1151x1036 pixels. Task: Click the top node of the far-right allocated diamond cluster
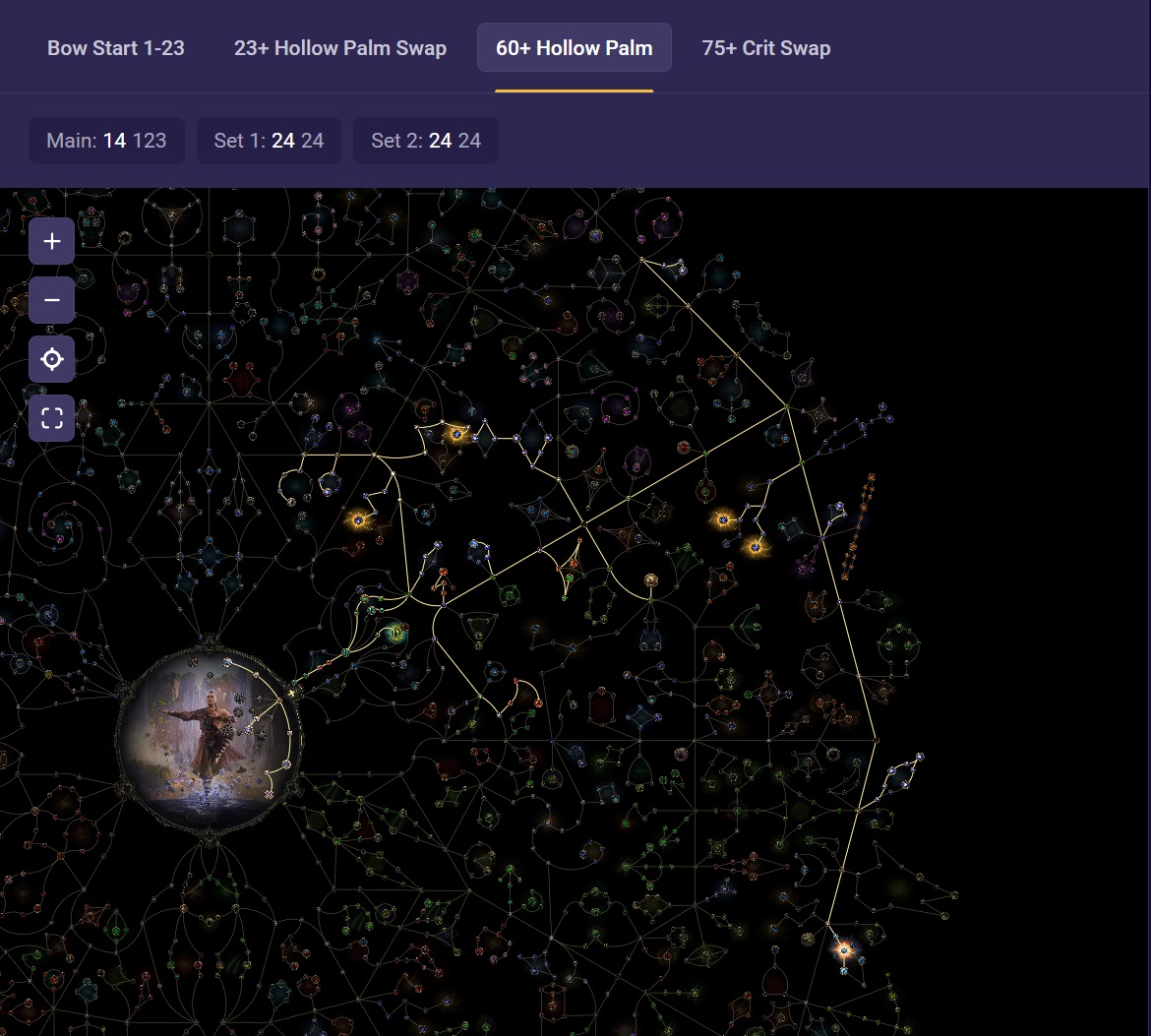tap(919, 757)
